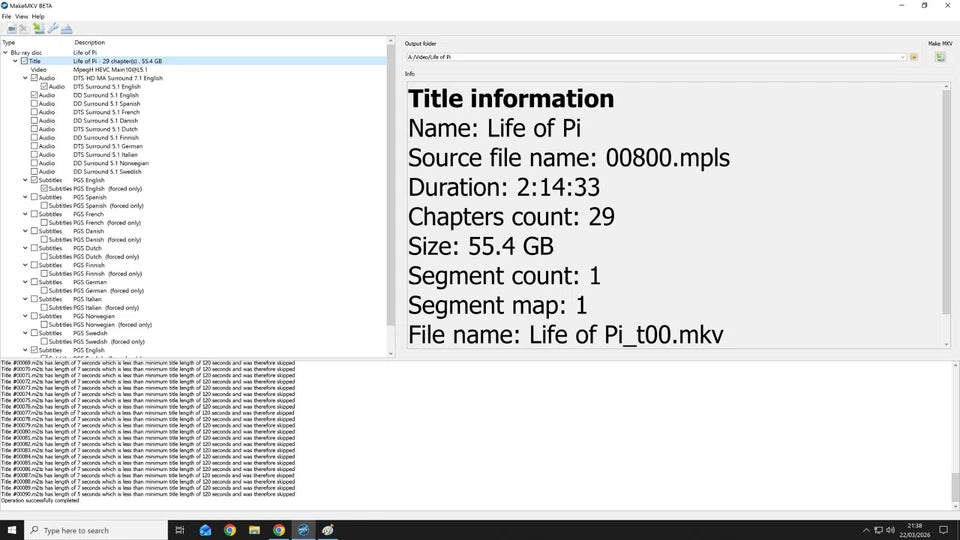Click the 'Source file name: 00800.mpls' text

pyautogui.click(x=569, y=158)
